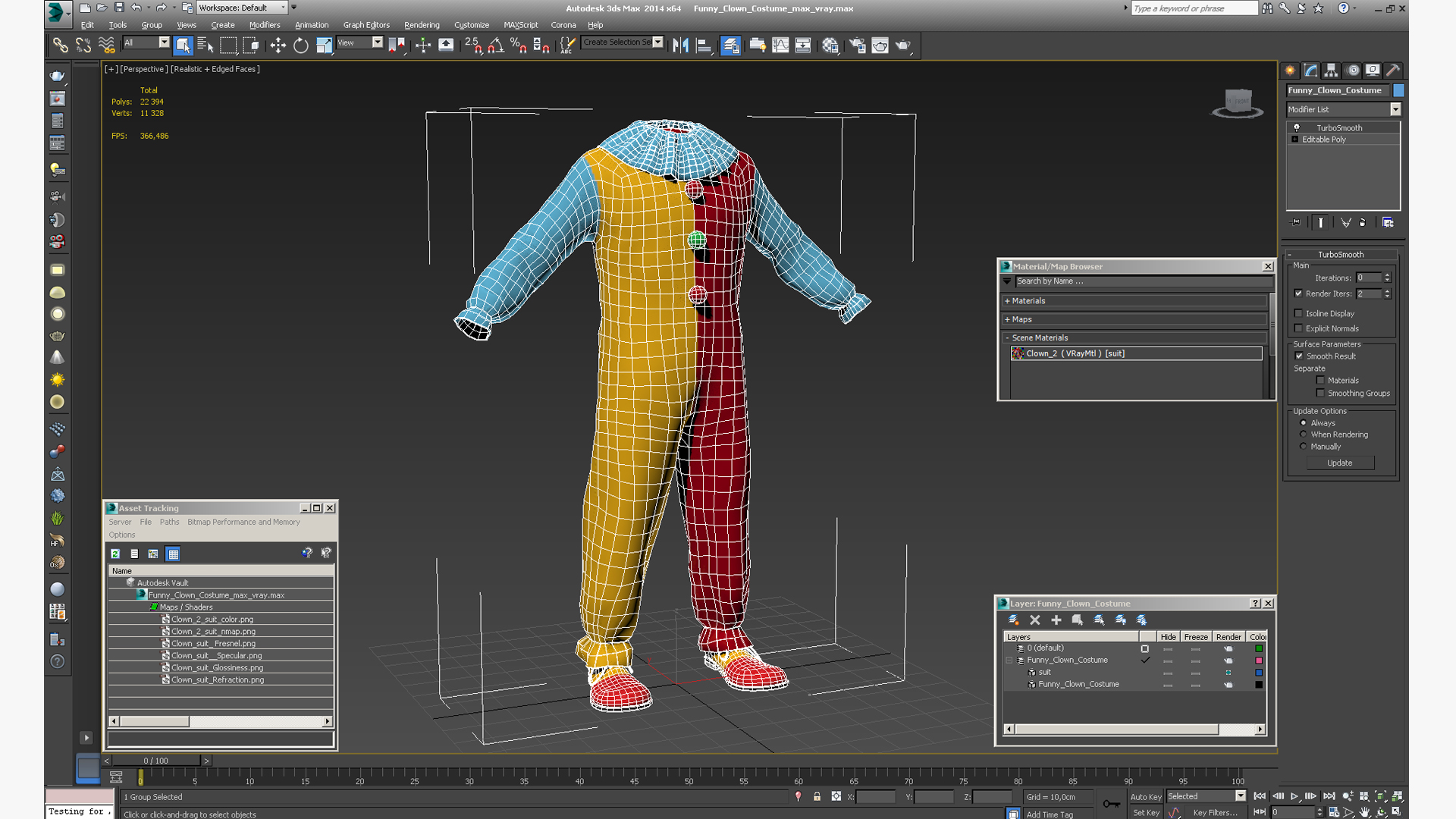Enable Isoline Display checkbox
This screenshot has width=1456, height=819.
pyautogui.click(x=1298, y=313)
